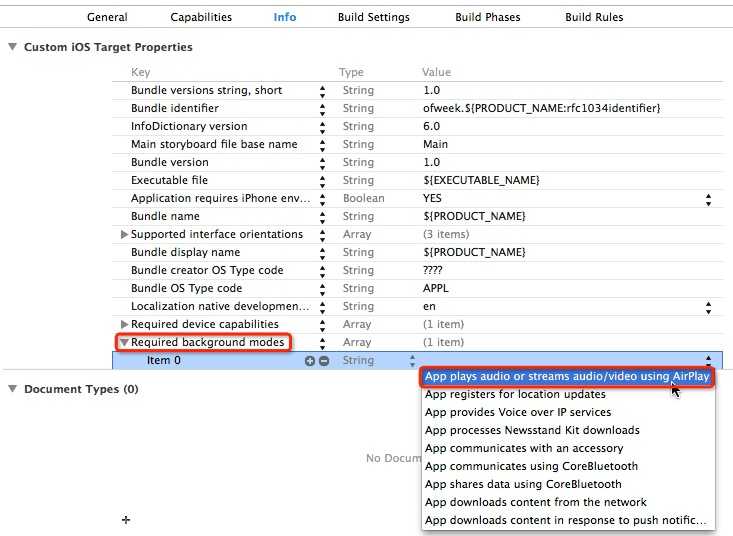Click the Value column header
Viewport: 733px width, 536px height.
[437, 72]
